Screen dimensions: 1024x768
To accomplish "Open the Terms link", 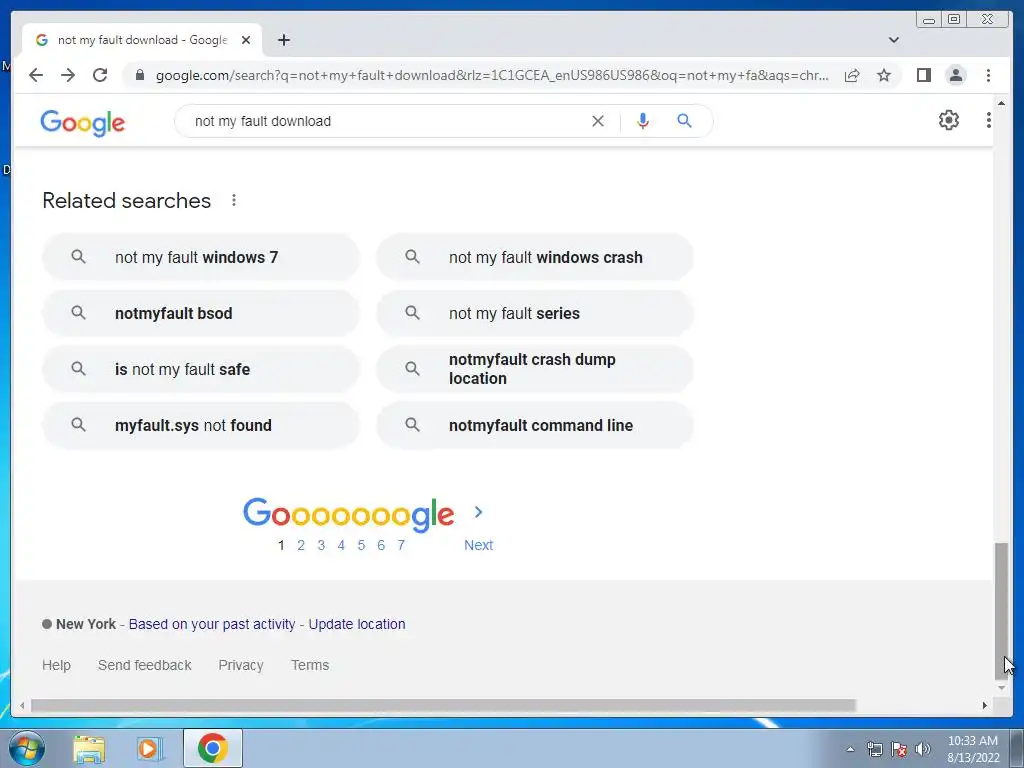I will (310, 665).
